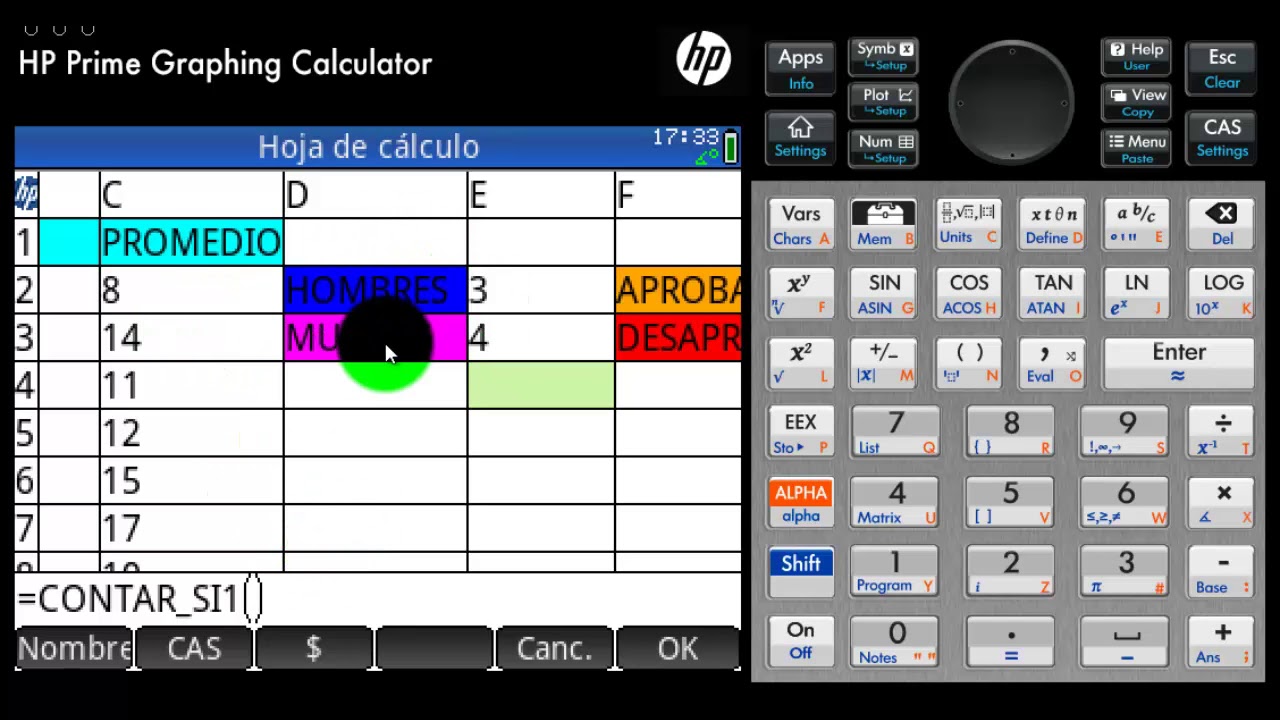Select the red DESAPR cell
Screen dimensions: 1280x720
tap(678, 338)
